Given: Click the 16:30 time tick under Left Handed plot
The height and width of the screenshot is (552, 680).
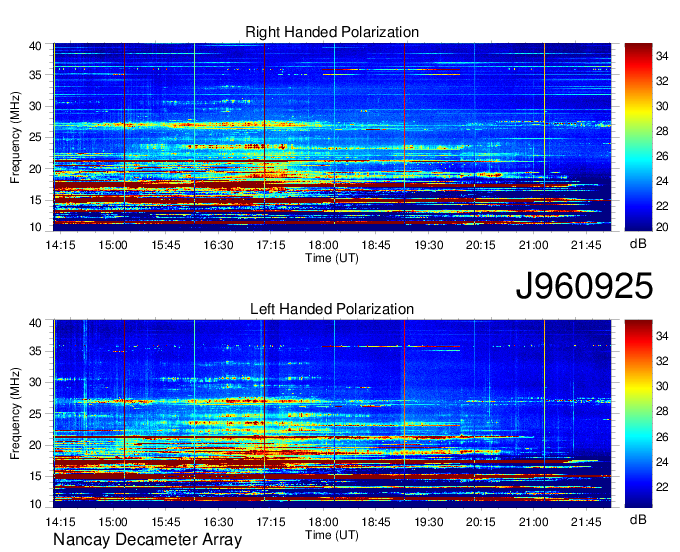Looking at the screenshot, I should (218, 522).
